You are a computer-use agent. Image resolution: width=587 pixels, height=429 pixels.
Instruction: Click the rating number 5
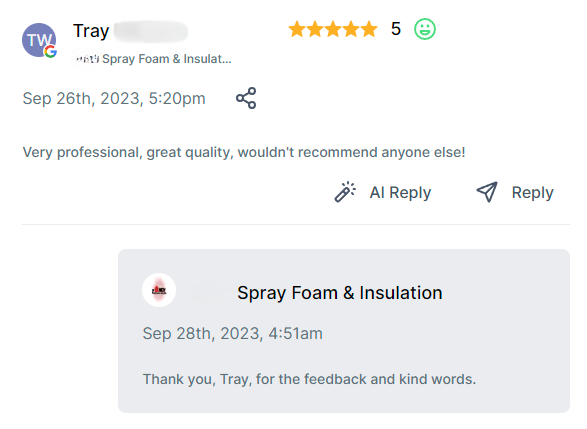coord(396,29)
